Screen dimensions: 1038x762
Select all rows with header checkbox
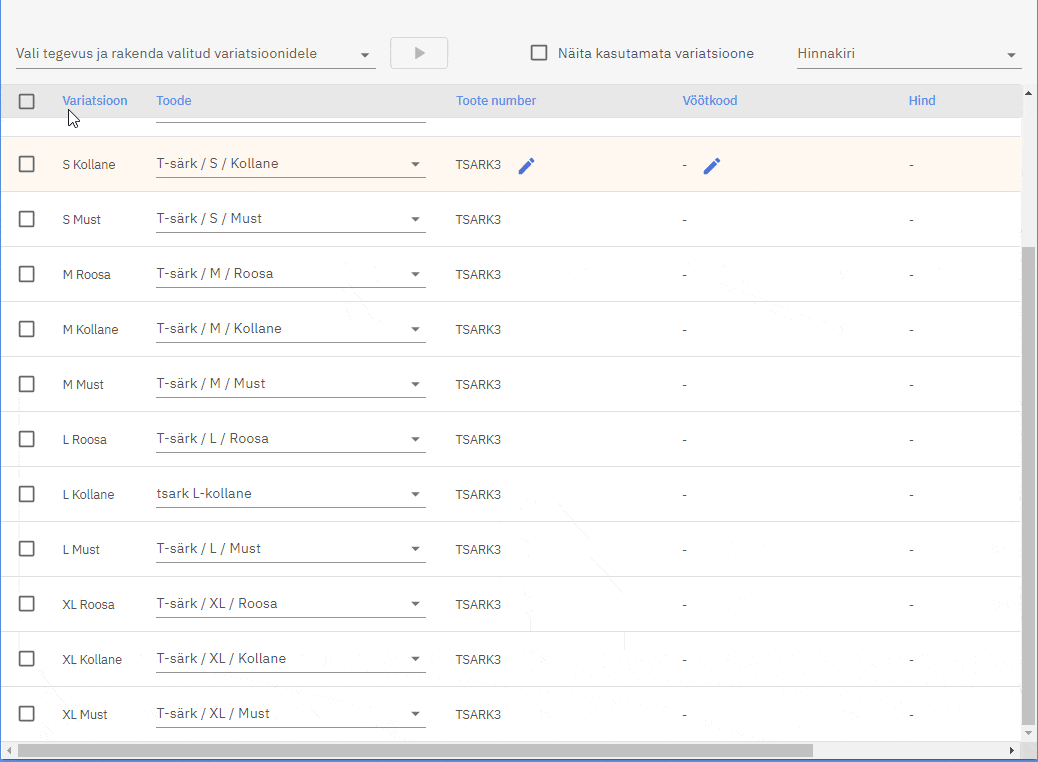click(x=27, y=101)
